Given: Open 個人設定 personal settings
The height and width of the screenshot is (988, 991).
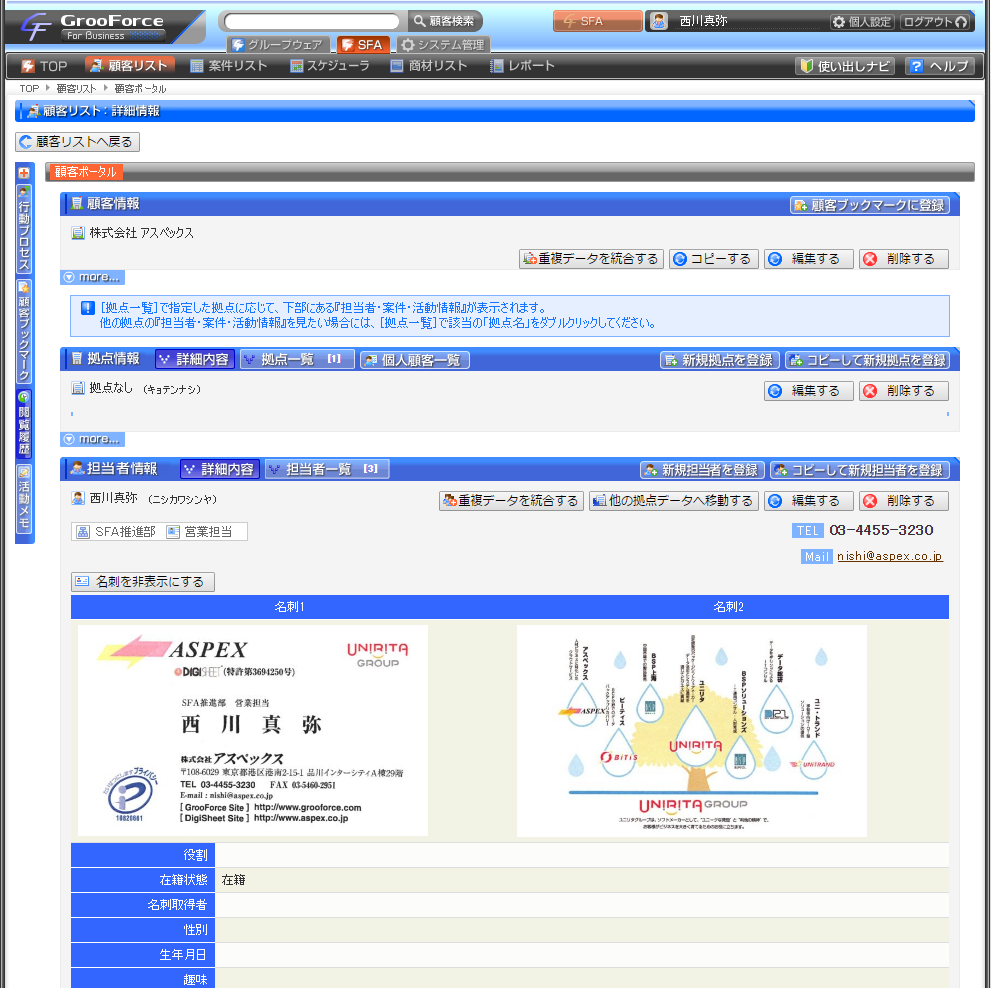Looking at the screenshot, I should coord(862,21).
